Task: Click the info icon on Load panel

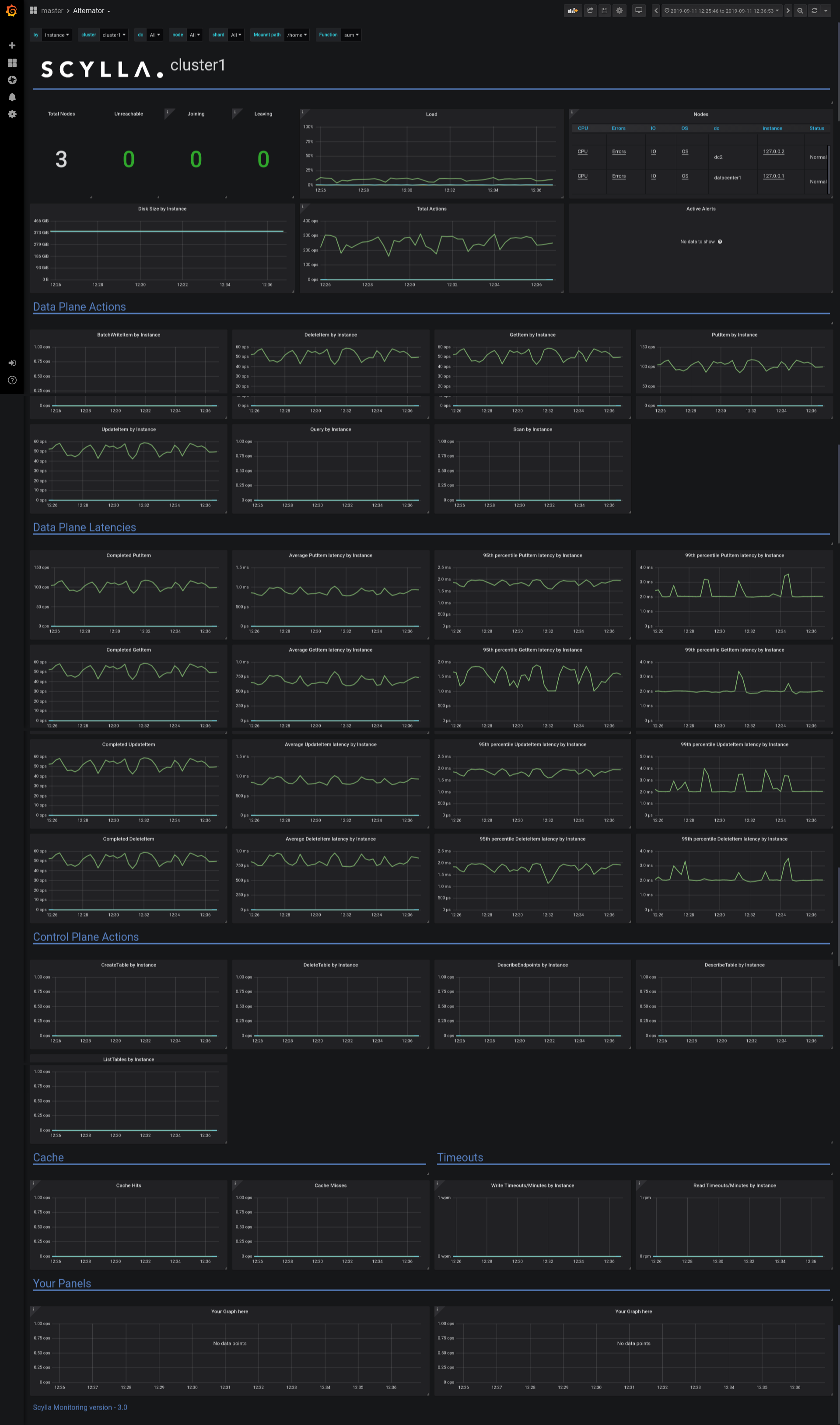Action: click(302, 112)
